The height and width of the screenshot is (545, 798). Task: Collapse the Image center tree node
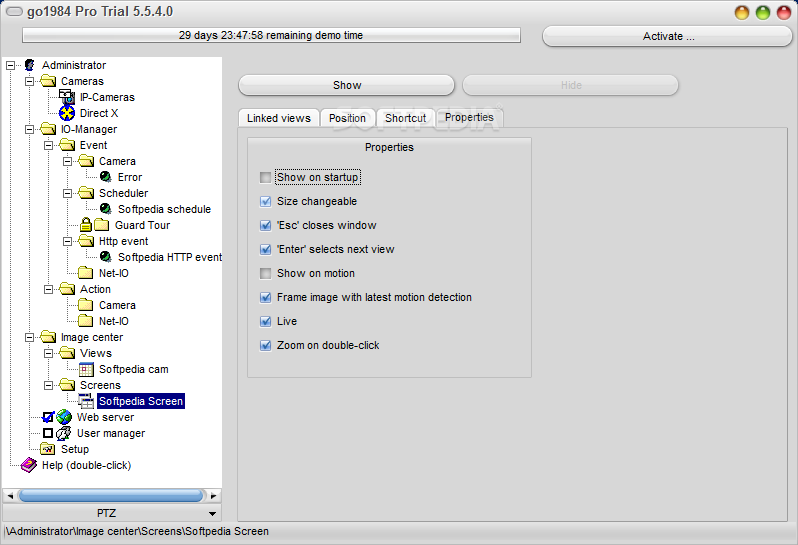[30, 337]
